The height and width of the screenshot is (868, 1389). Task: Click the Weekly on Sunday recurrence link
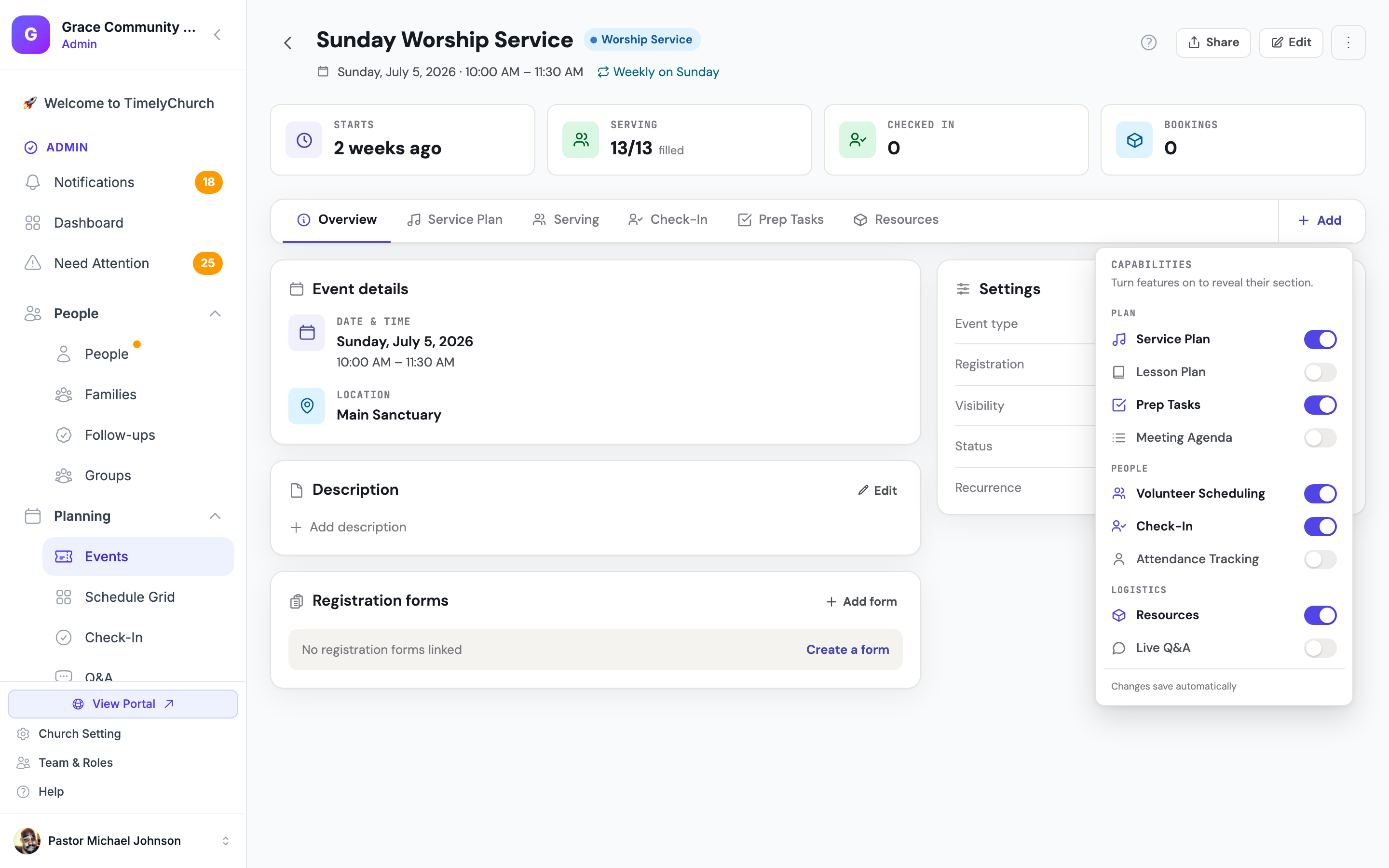[658, 72]
